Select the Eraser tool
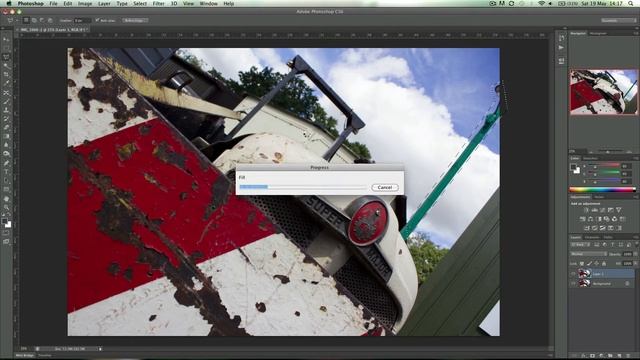 point(6,128)
